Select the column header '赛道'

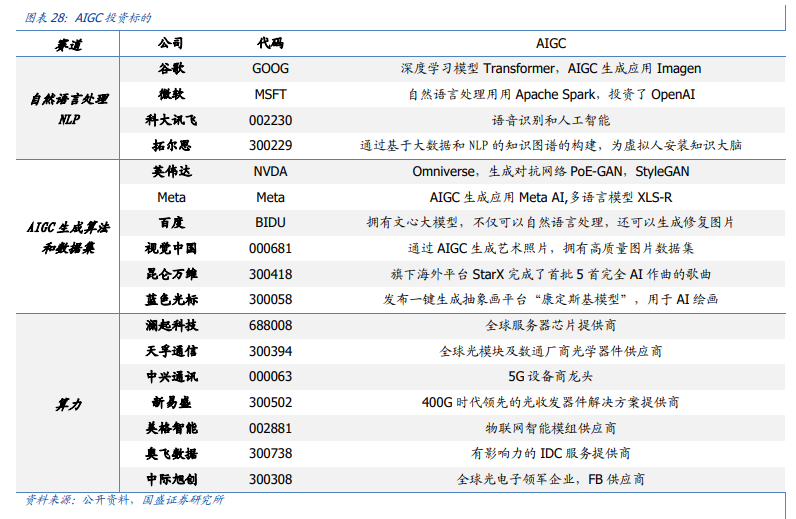click(69, 45)
